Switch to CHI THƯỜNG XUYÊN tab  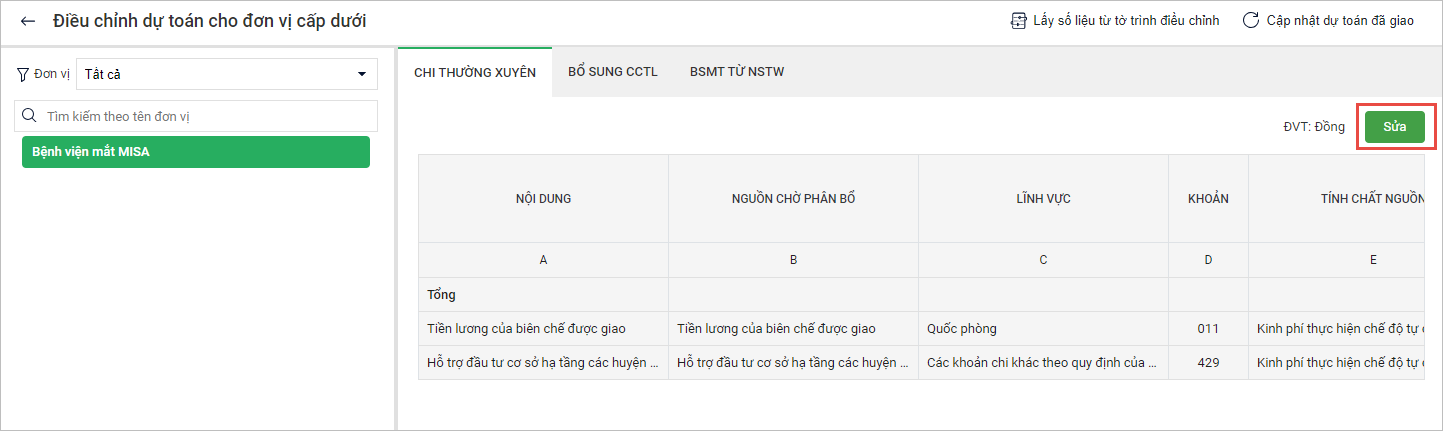[475, 72]
